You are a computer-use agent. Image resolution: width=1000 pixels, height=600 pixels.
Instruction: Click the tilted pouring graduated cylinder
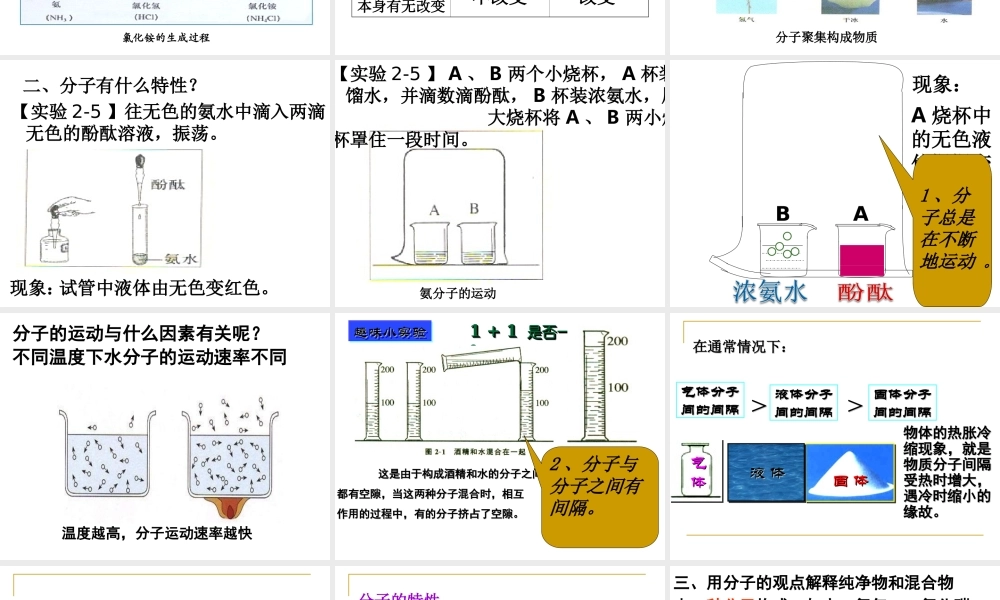tap(482, 361)
